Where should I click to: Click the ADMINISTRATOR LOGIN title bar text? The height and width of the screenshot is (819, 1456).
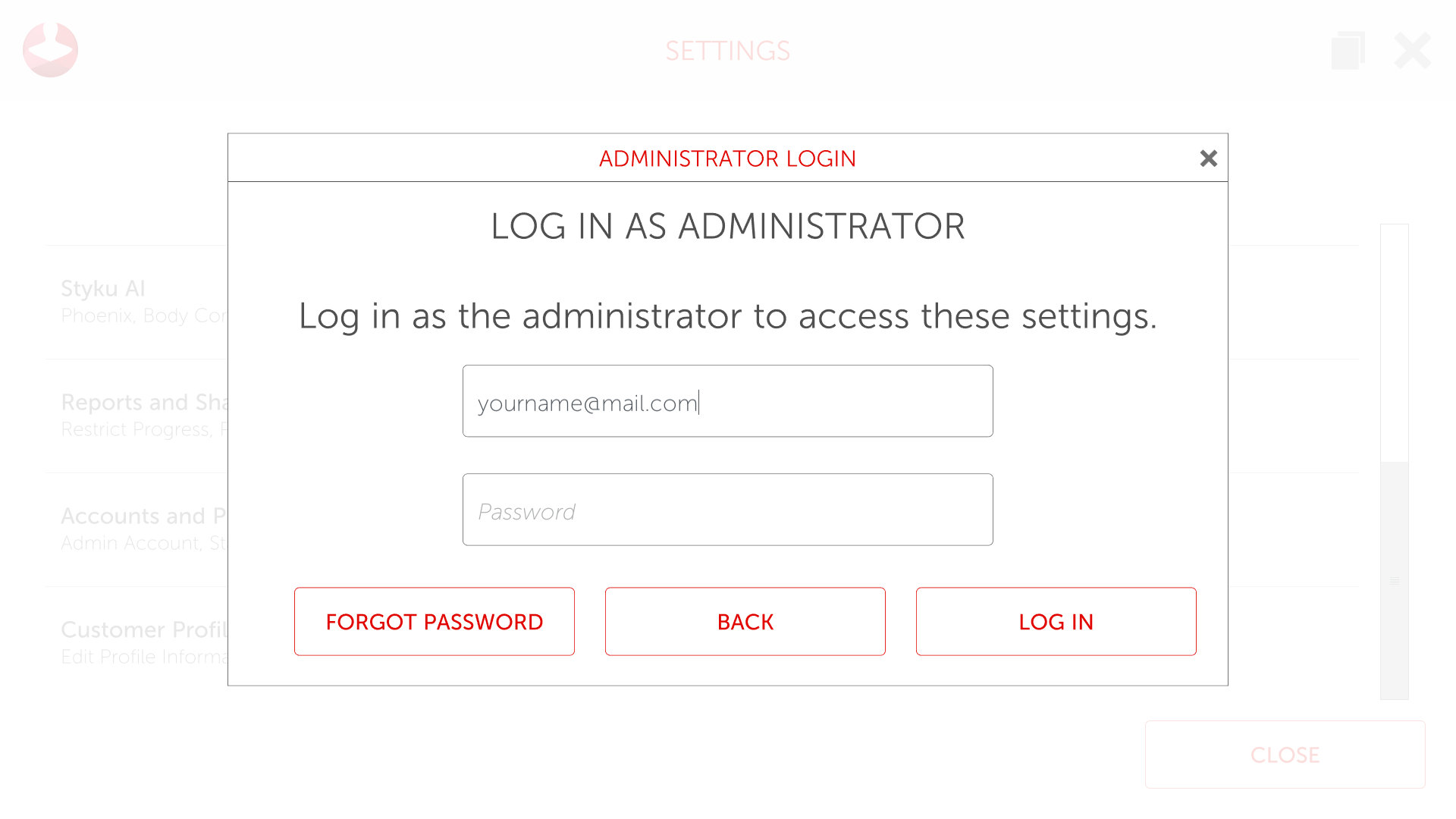pos(727,158)
